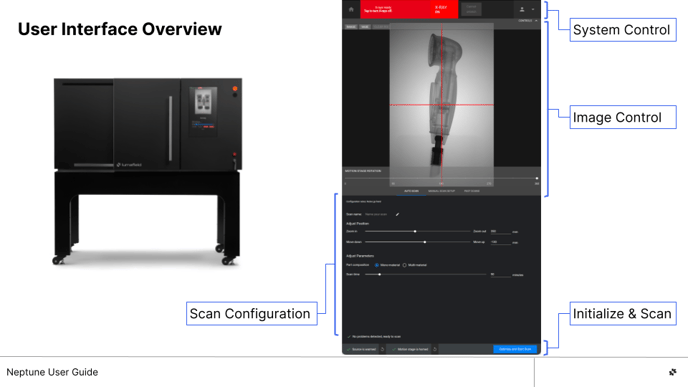Click the expand icon in bottom-right corner
This screenshot has width=688, height=387.
pyautogui.click(x=673, y=372)
